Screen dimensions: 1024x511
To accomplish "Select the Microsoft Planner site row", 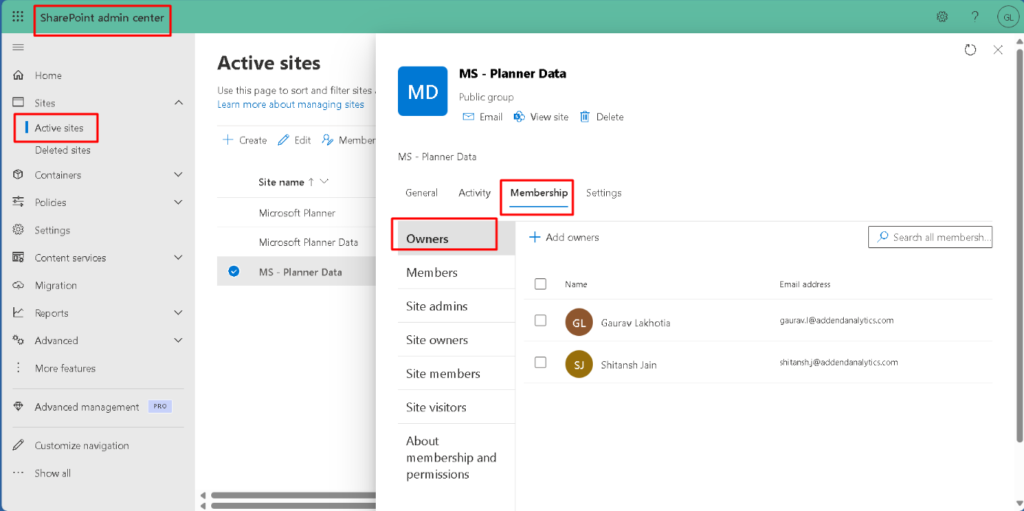I will (296, 213).
